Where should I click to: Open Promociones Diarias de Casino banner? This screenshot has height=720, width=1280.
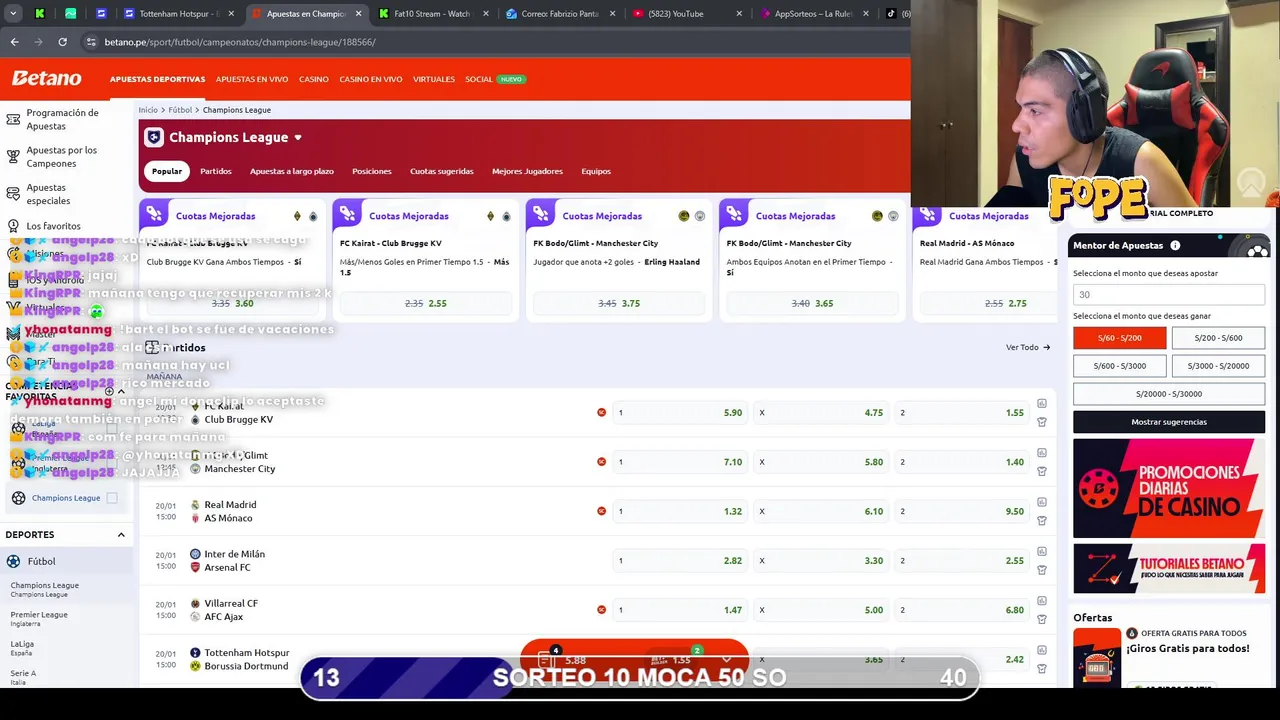(x=1169, y=488)
